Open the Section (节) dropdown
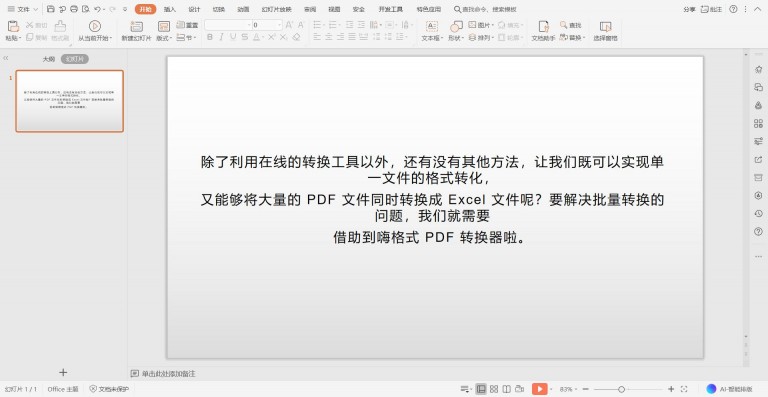 click(x=187, y=37)
